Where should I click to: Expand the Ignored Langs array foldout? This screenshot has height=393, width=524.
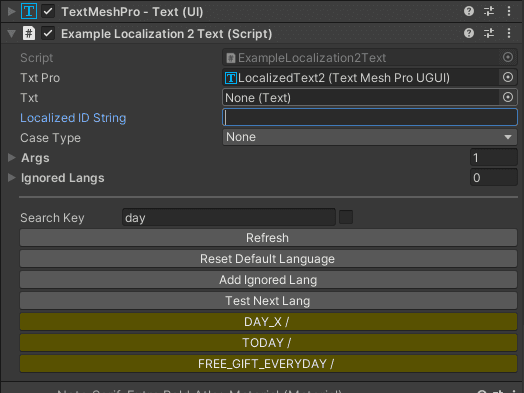11,177
